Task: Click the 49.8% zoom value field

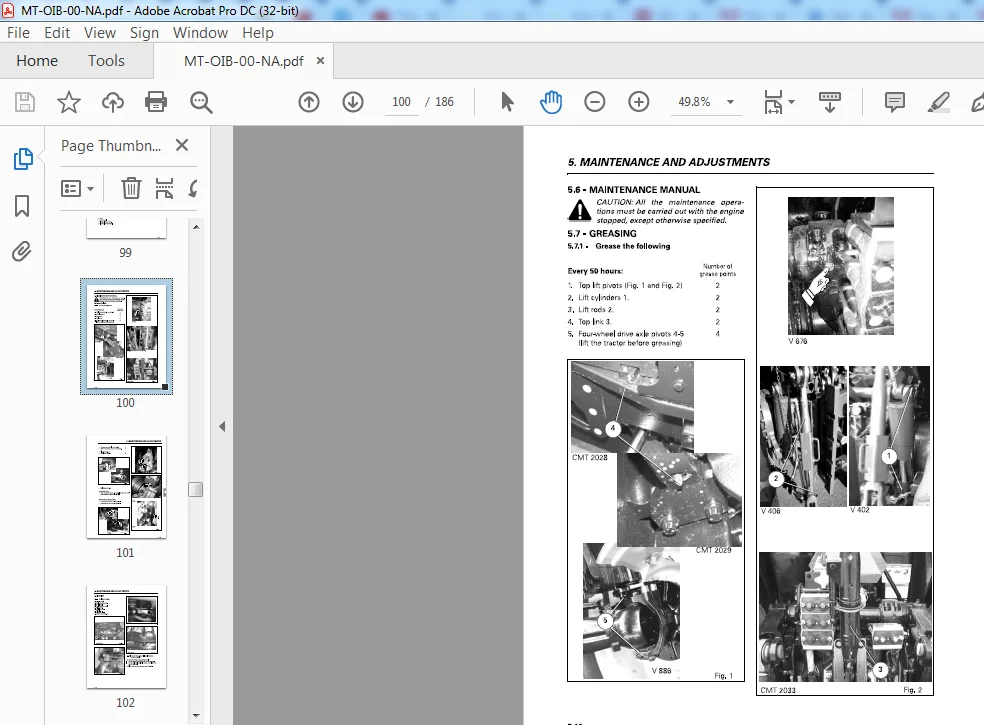Action: [x=694, y=102]
